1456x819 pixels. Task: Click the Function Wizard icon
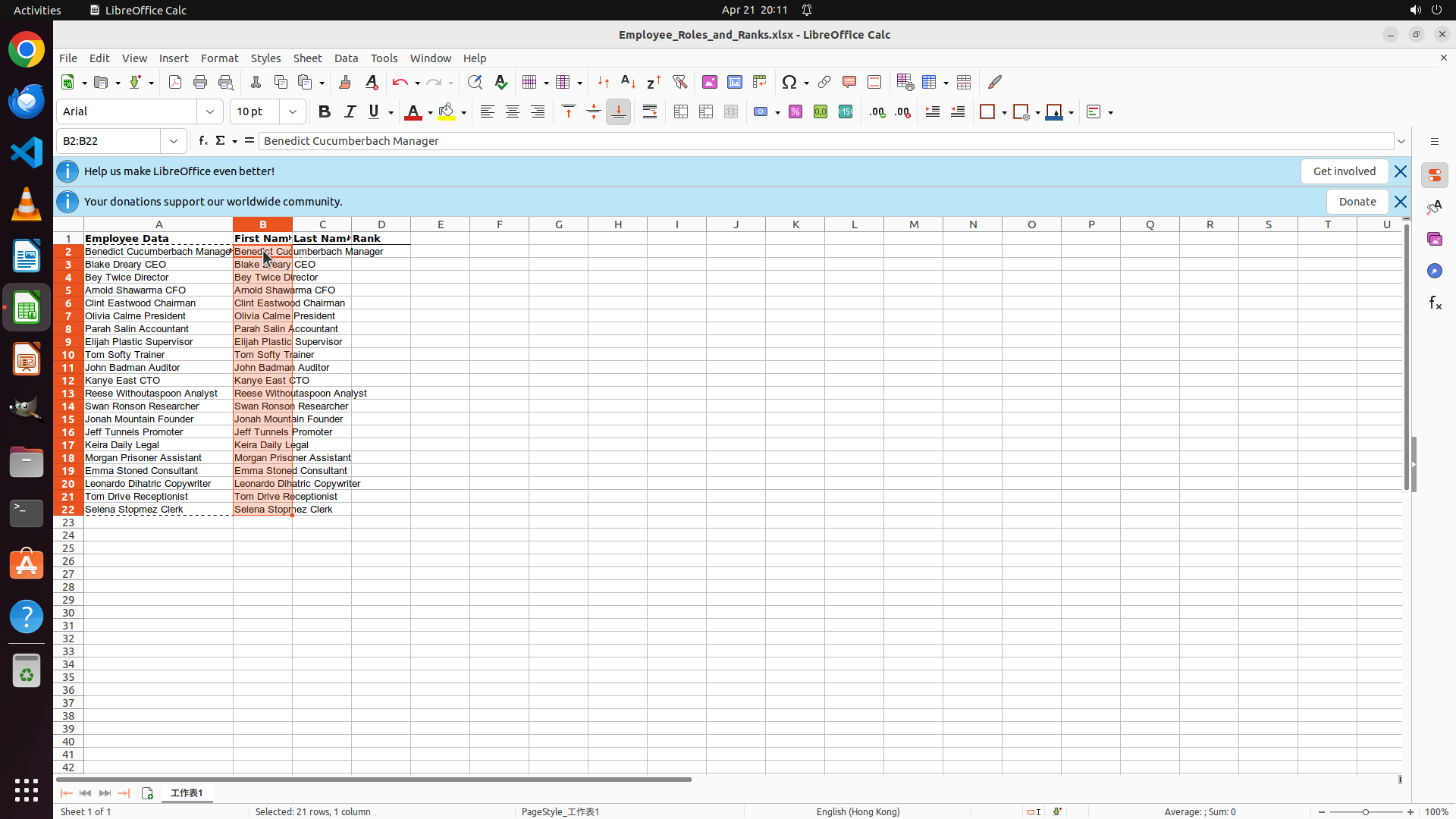(202, 141)
